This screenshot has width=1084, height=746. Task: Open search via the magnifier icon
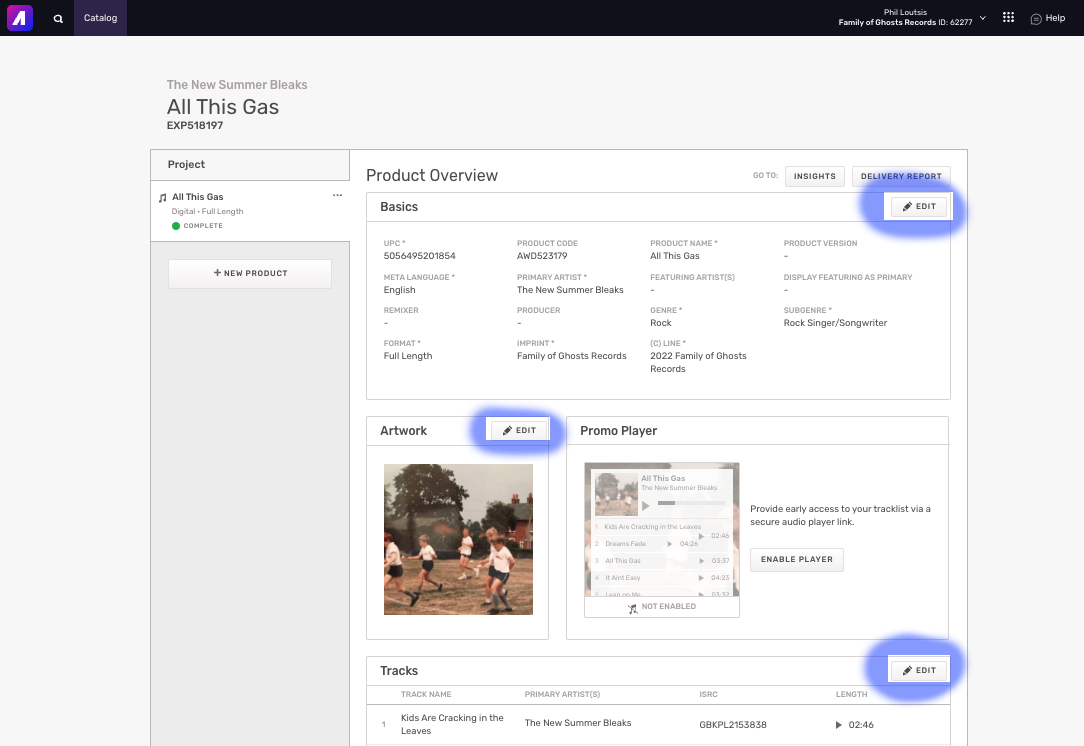pyautogui.click(x=58, y=18)
